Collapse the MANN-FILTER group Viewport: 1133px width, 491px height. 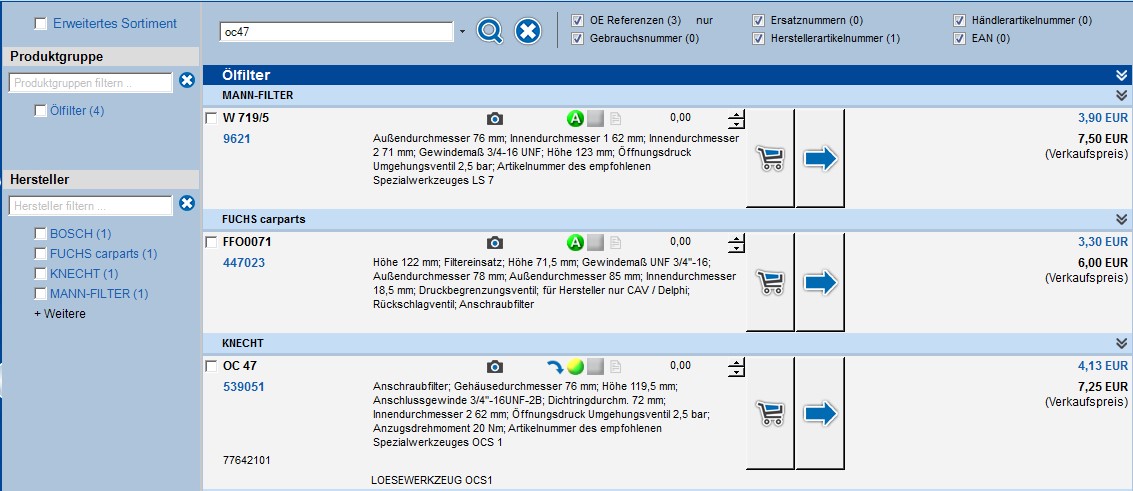1121,95
